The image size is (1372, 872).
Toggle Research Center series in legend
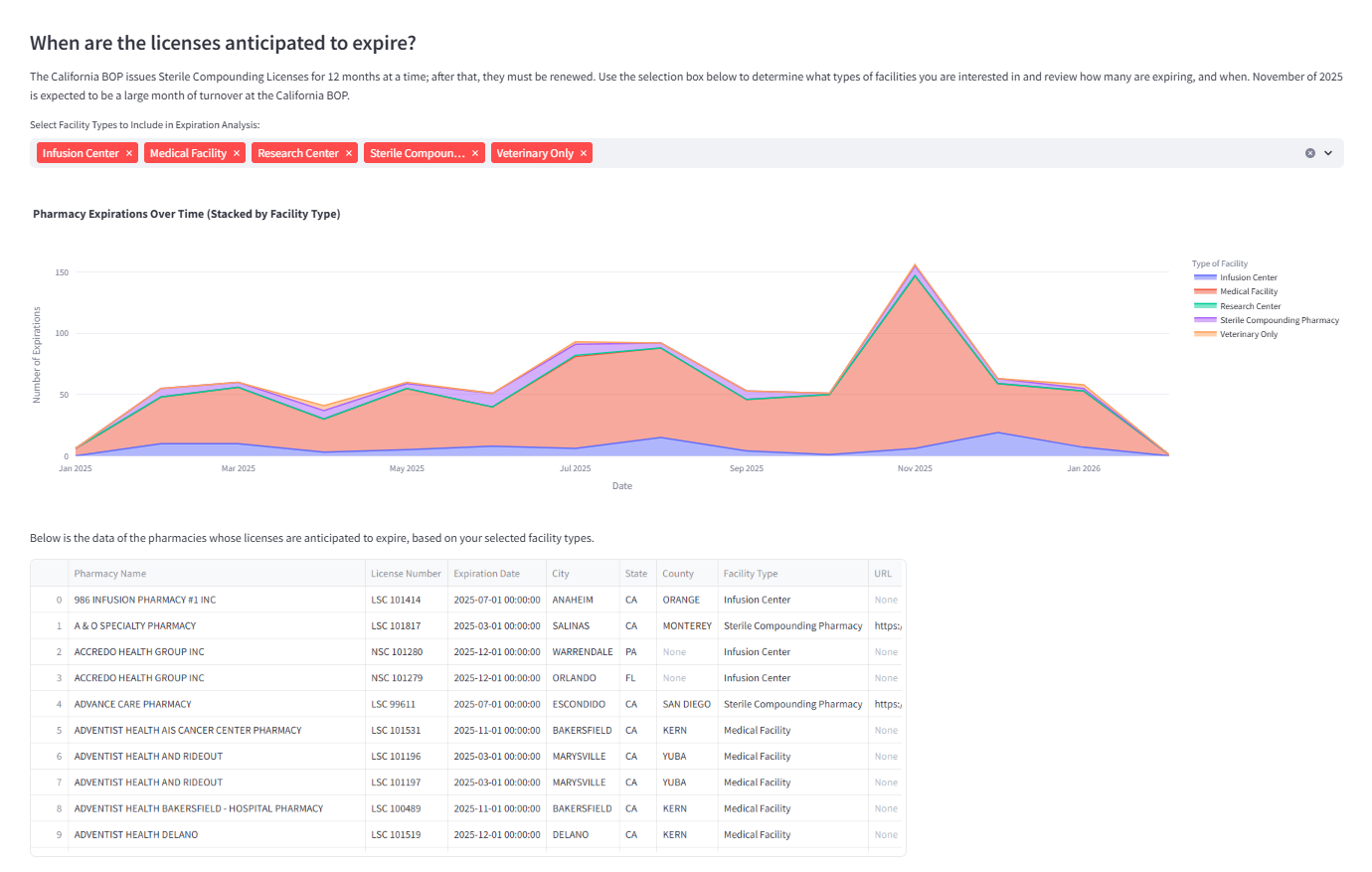[1250, 306]
